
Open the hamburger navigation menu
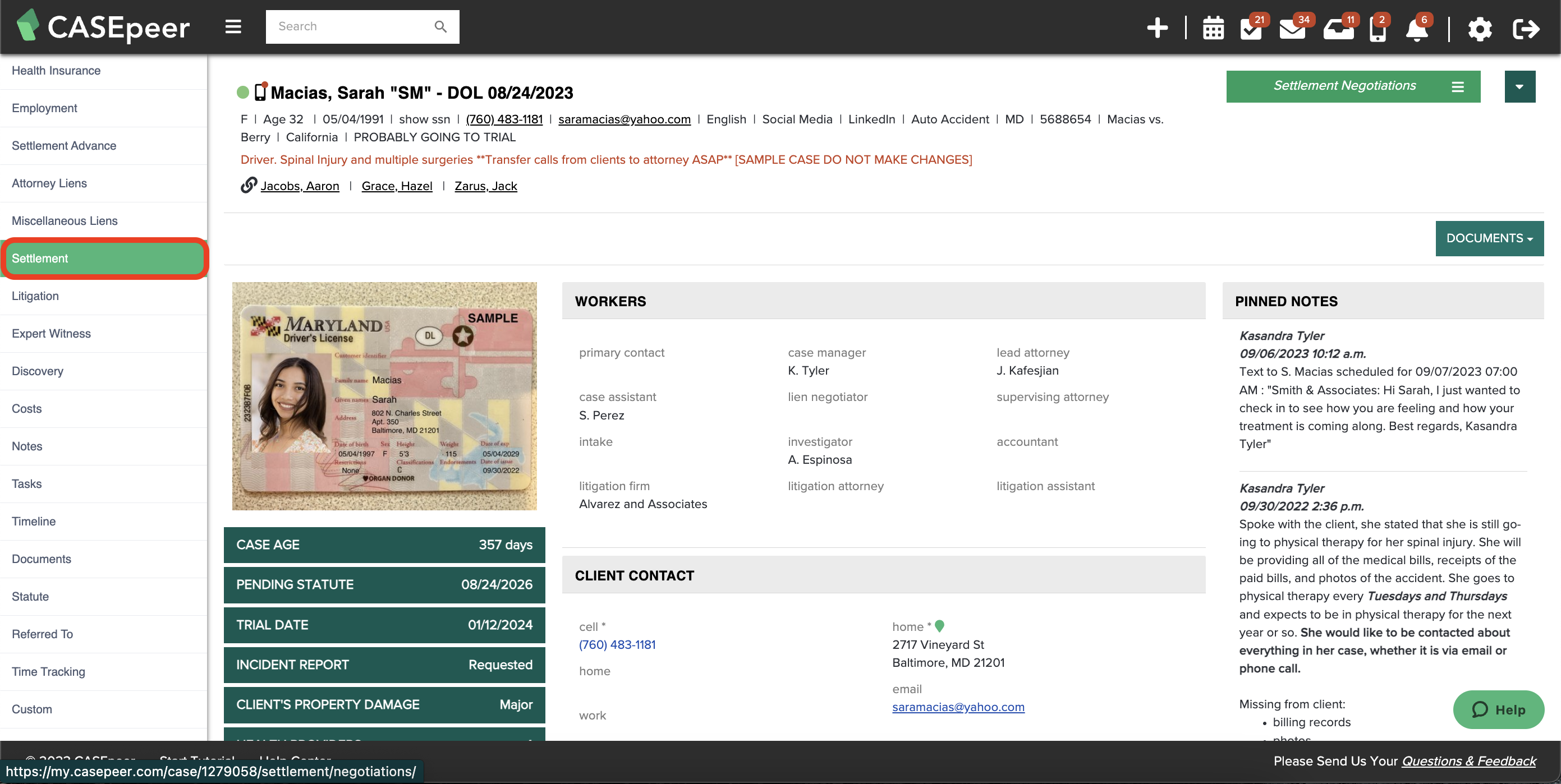pyautogui.click(x=233, y=27)
